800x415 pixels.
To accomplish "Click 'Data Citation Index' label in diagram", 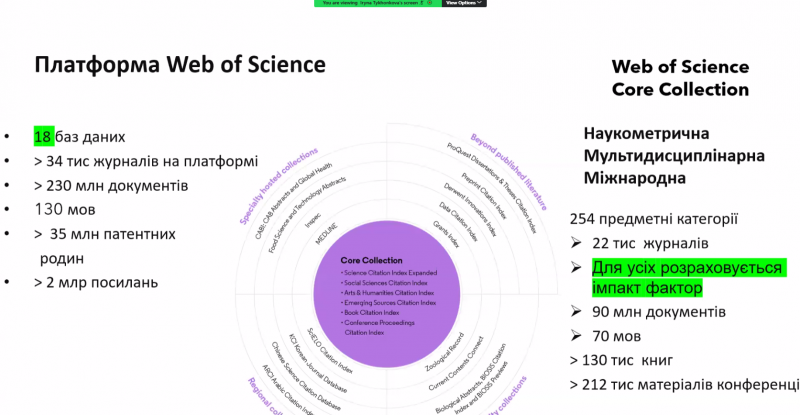I will pyautogui.click(x=459, y=222).
